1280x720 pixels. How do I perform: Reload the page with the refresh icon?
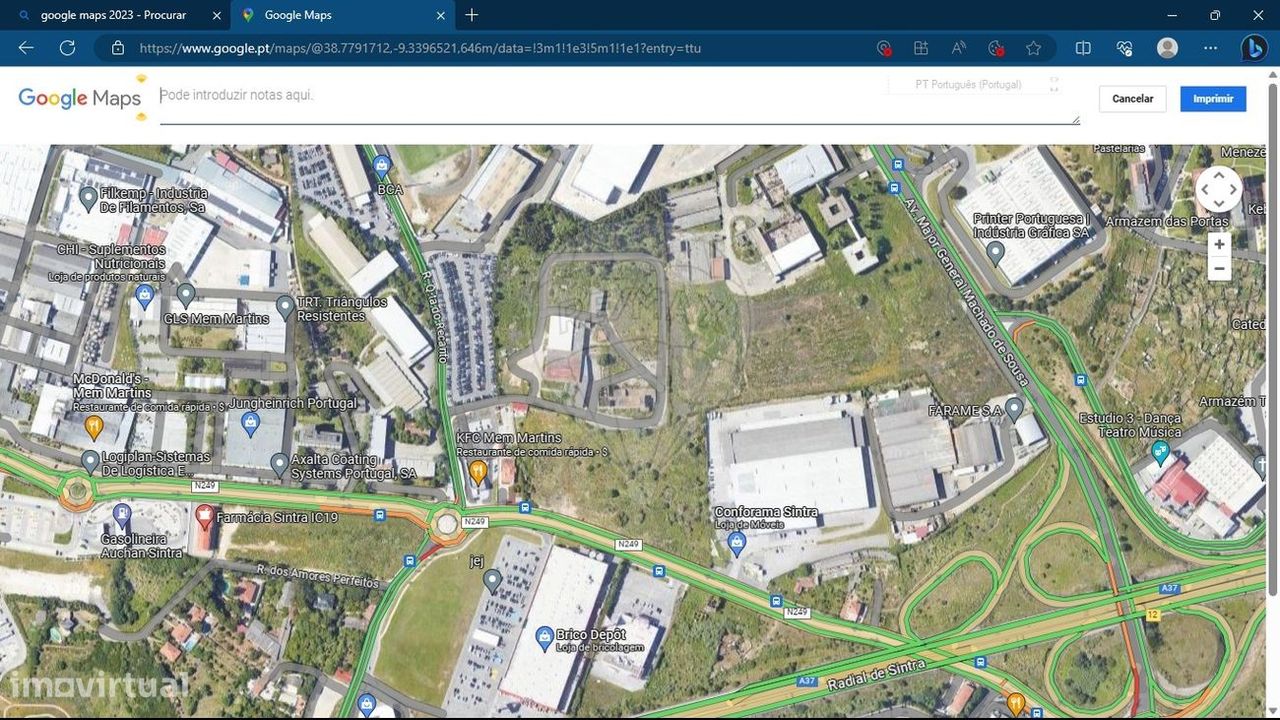(67, 48)
